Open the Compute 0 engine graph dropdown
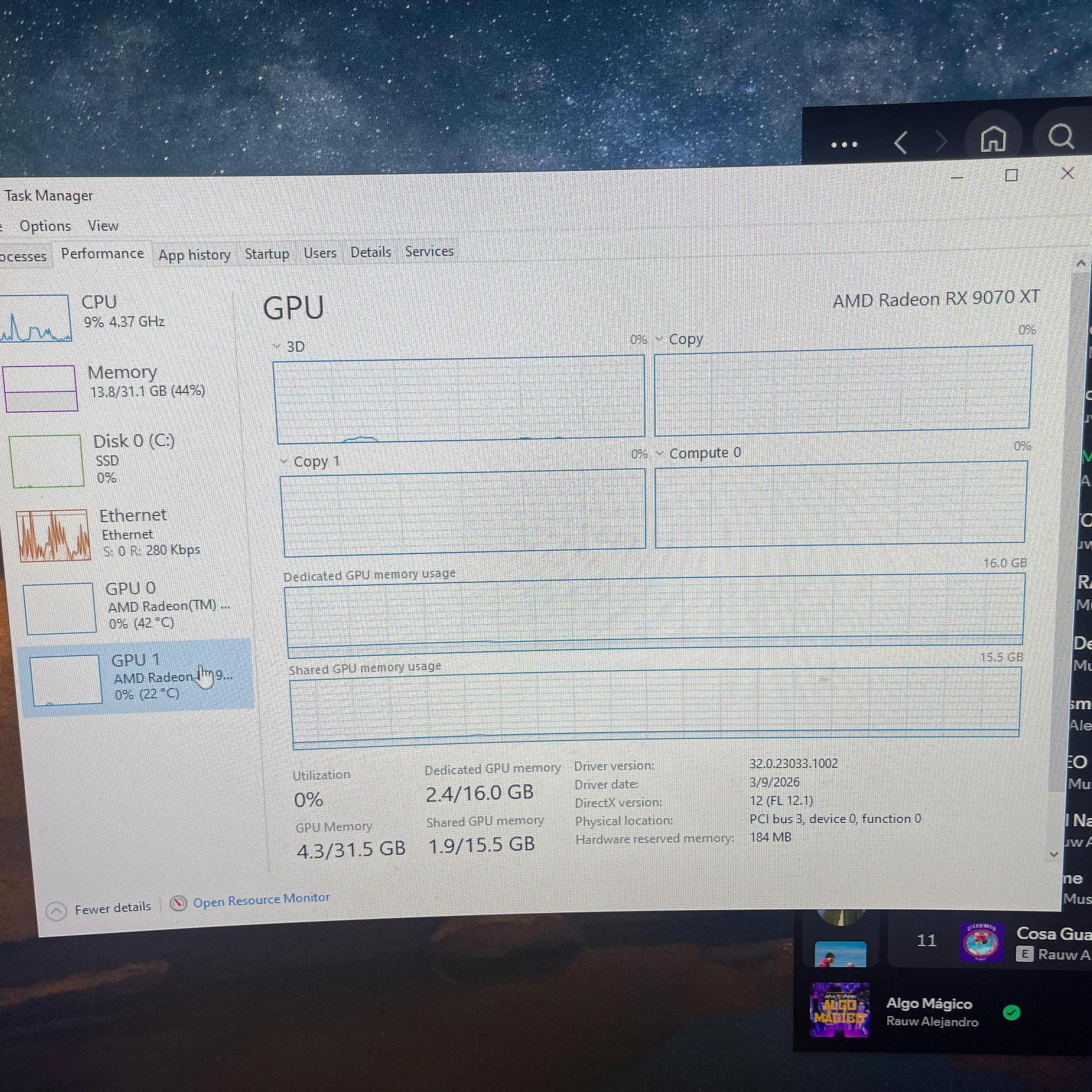This screenshot has height=1092, width=1092. [x=660, y=453]
